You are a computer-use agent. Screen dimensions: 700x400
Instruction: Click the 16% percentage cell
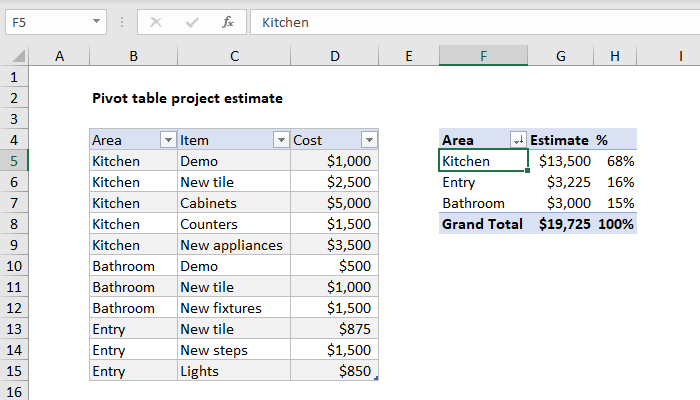(x=615, y=182)
